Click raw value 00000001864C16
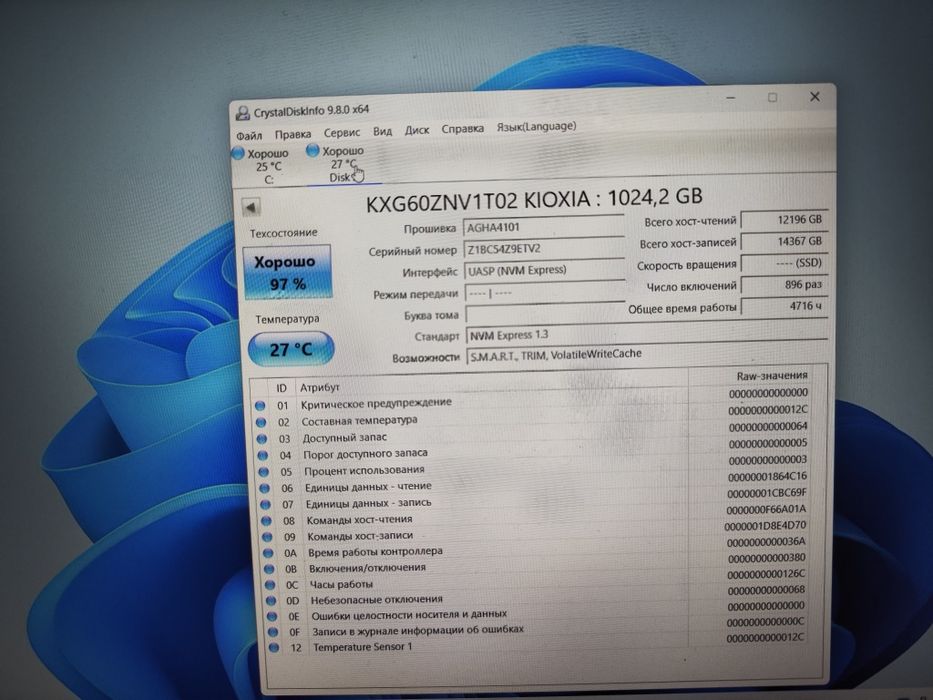Screen dimensions: 933x700 pos(767,477)
